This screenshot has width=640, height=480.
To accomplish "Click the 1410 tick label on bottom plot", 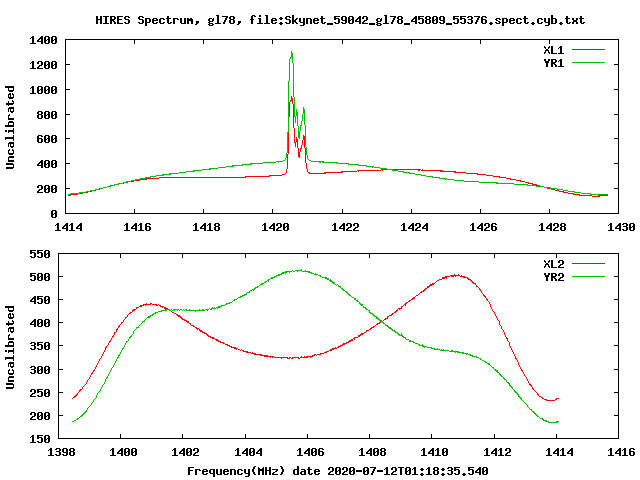I will click(434, 452).
